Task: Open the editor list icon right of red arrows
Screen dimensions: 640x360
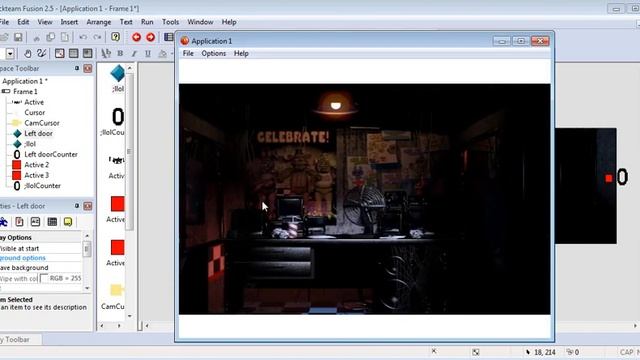Action: pyautogui.click(x=169, y=37)
